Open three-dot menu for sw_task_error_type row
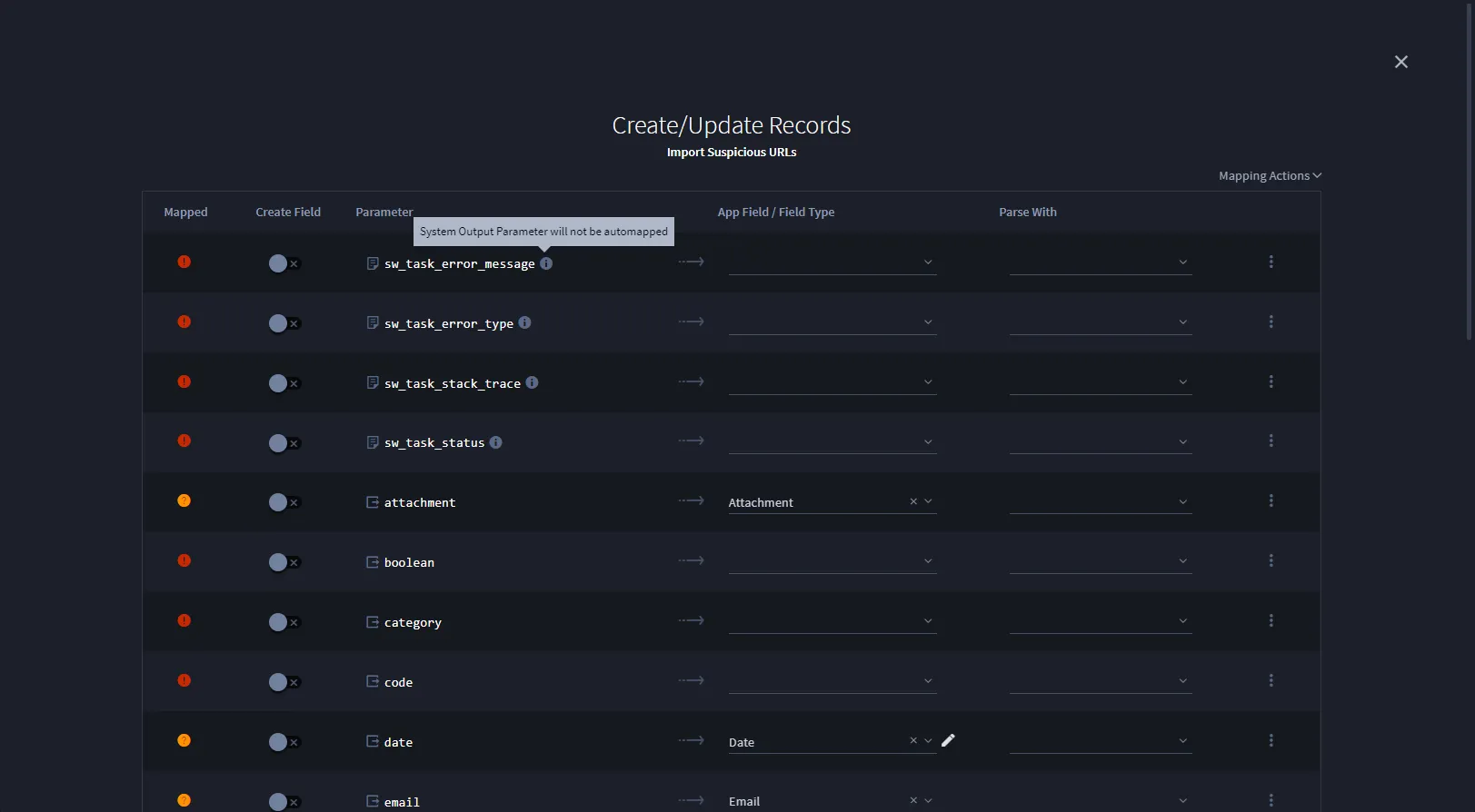The height and width of the screenshot is (812, 1475). pos(1271,322)
